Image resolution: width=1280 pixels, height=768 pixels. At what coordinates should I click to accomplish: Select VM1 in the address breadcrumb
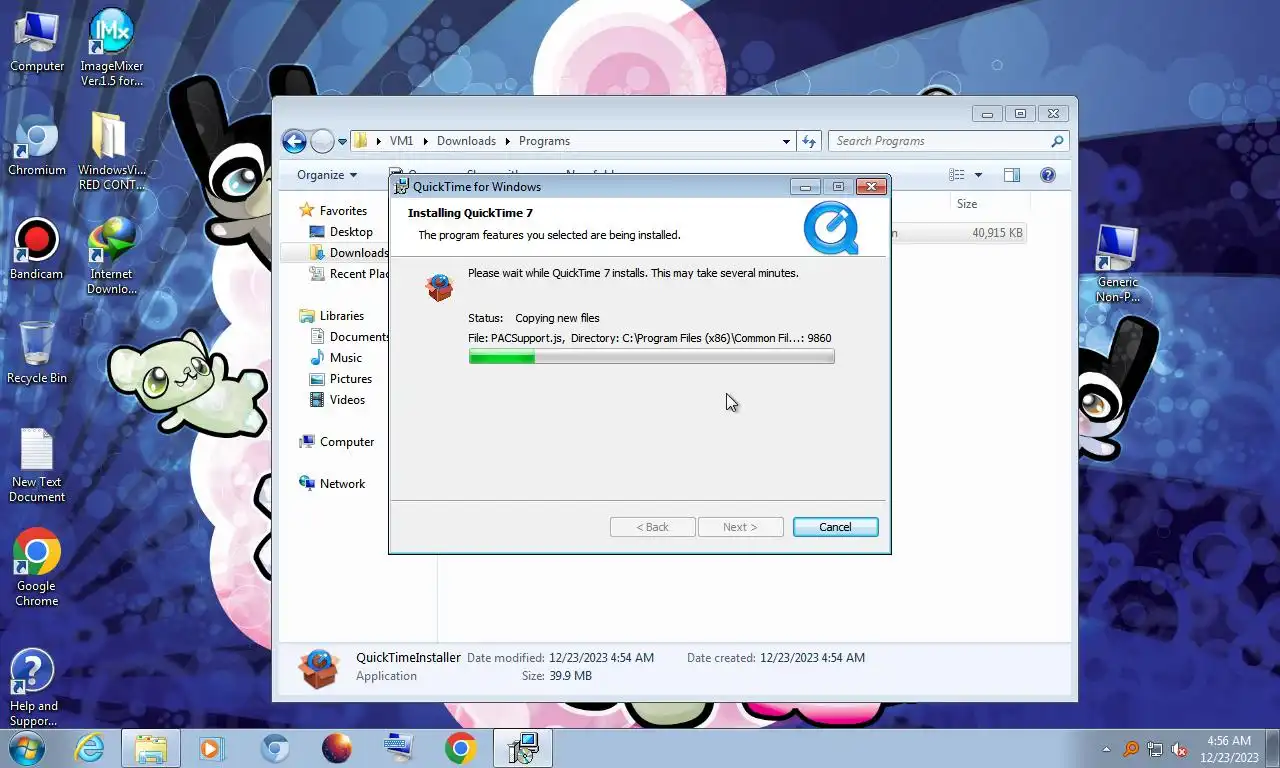401,141
